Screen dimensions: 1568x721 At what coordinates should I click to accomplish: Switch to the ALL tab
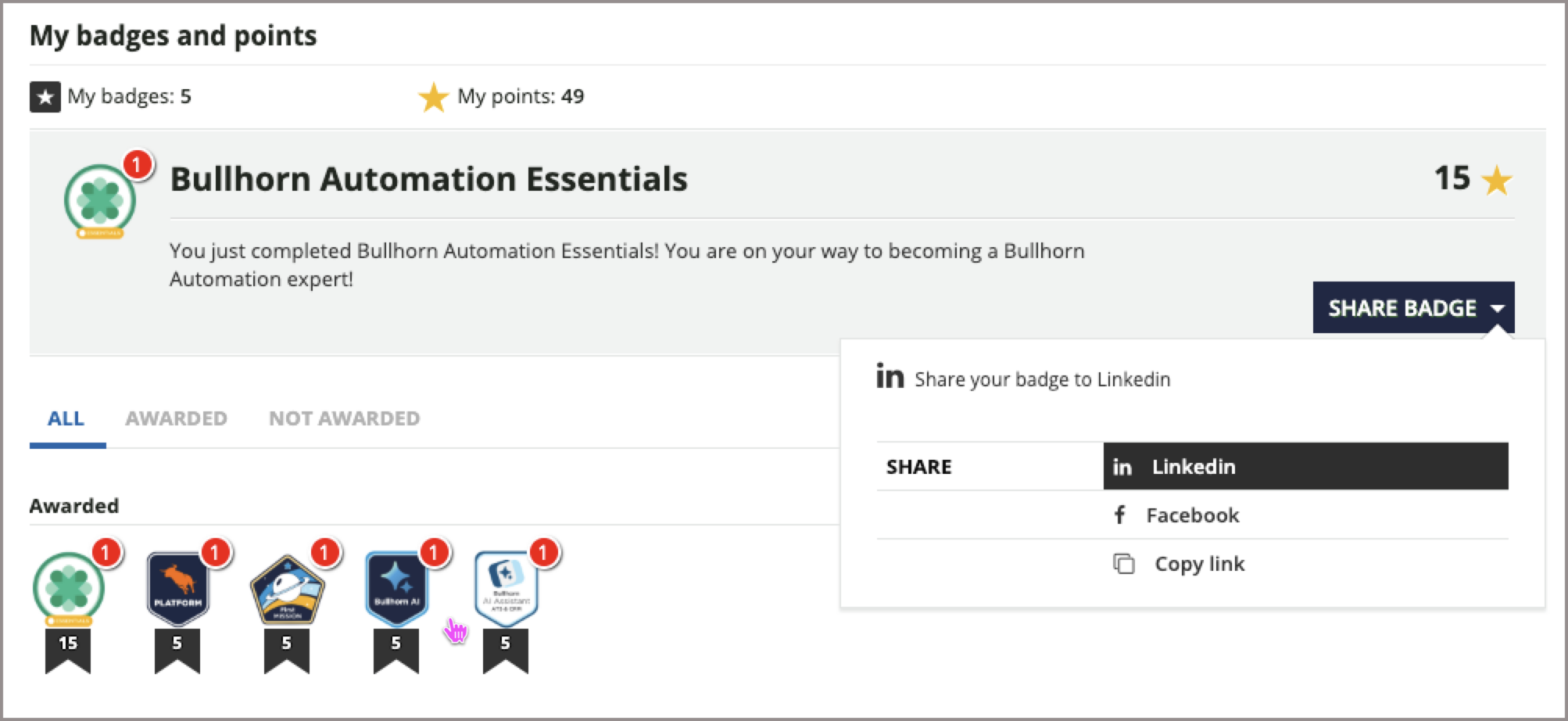tap(66, 418)
